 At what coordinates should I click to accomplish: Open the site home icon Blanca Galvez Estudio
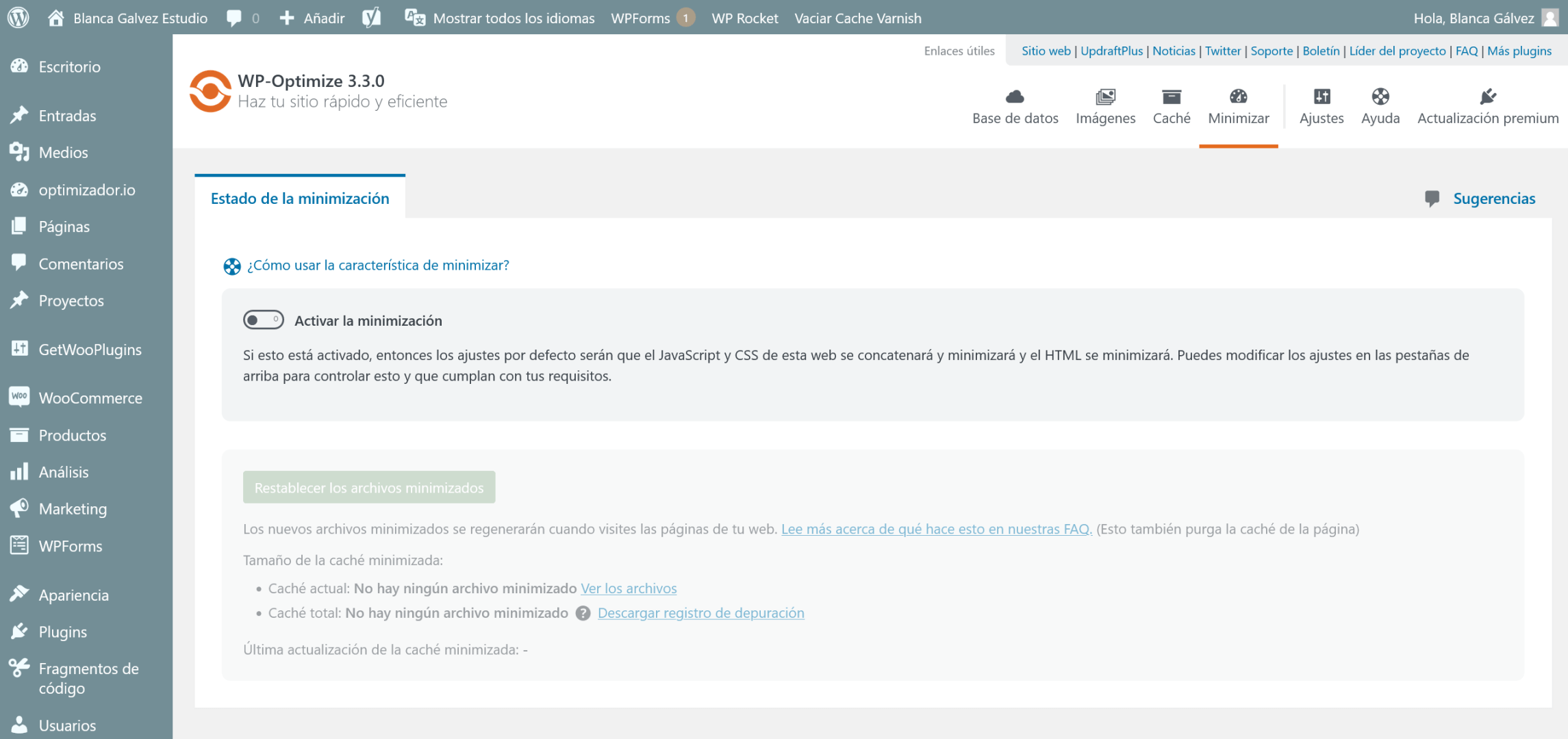click(56, 18)
